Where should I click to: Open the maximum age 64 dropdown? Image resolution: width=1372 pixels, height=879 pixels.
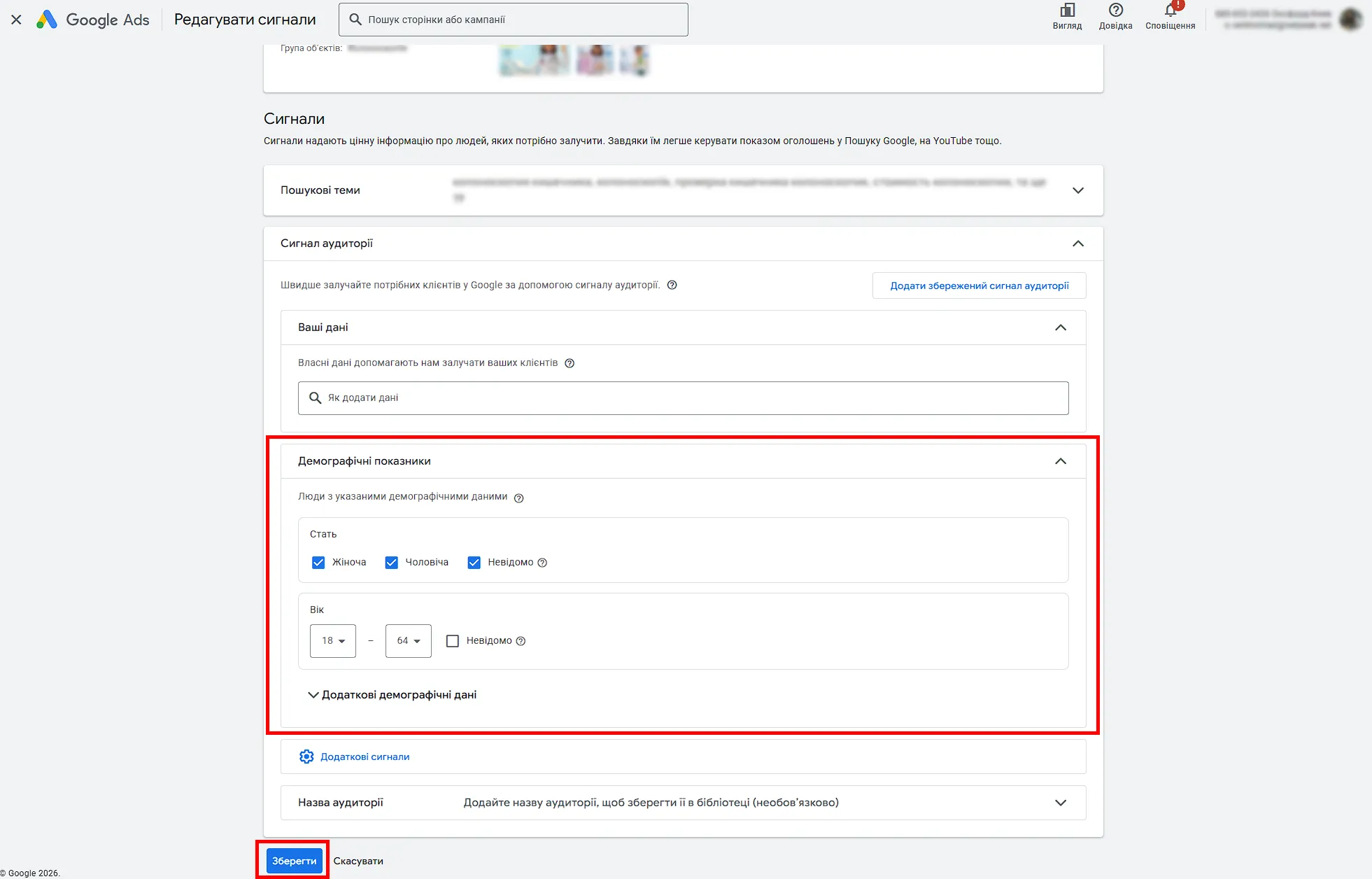tap(409, 641)
